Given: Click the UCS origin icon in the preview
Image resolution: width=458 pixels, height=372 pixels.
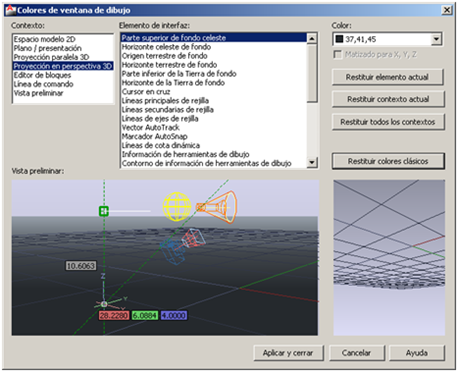Looking at the screenshot, I should pyautogui.click(x=104, y=304).
